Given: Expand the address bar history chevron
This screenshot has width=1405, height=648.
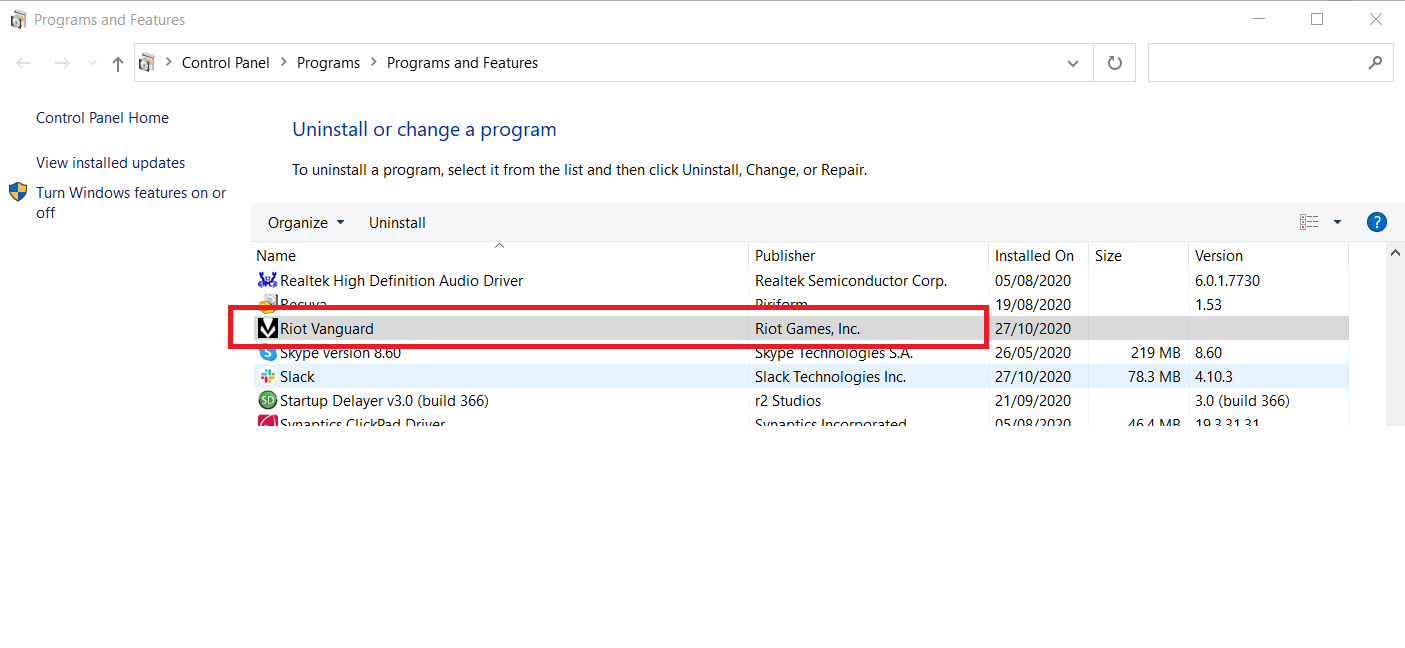Looking at the screenshot, I should click(1073, 62).
